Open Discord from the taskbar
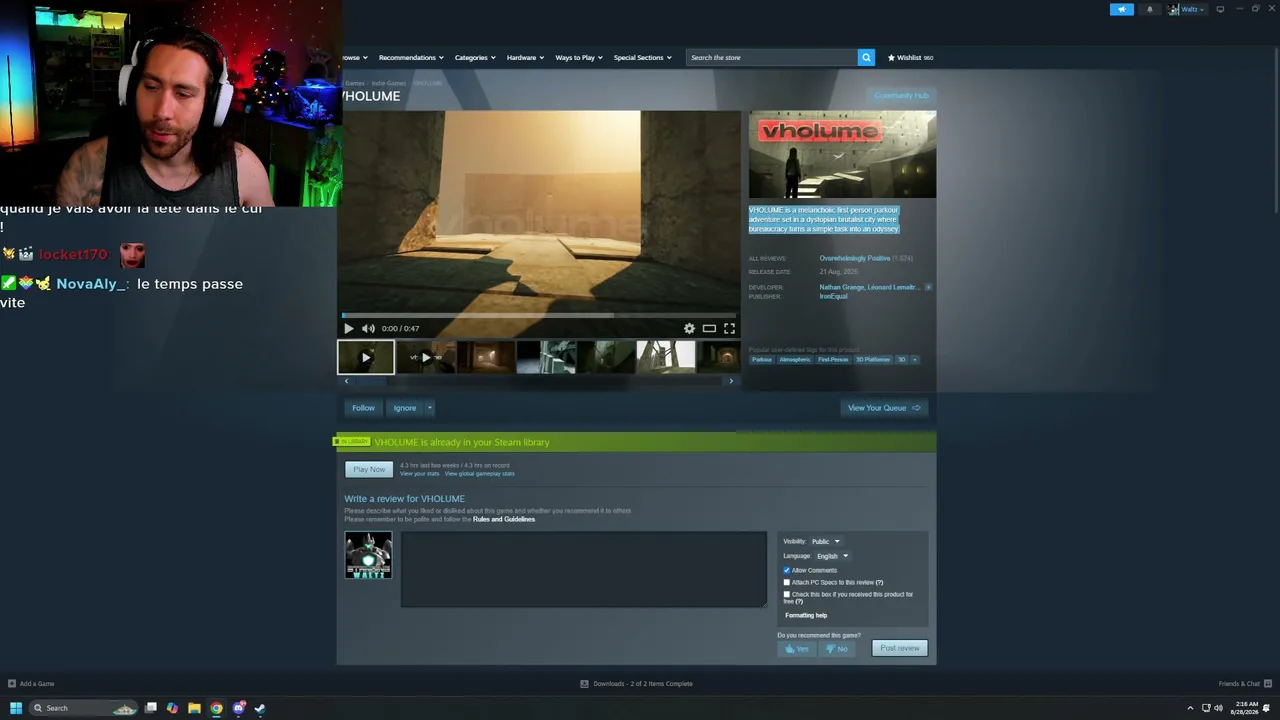The image size is (1280, 720). [238, 708]
